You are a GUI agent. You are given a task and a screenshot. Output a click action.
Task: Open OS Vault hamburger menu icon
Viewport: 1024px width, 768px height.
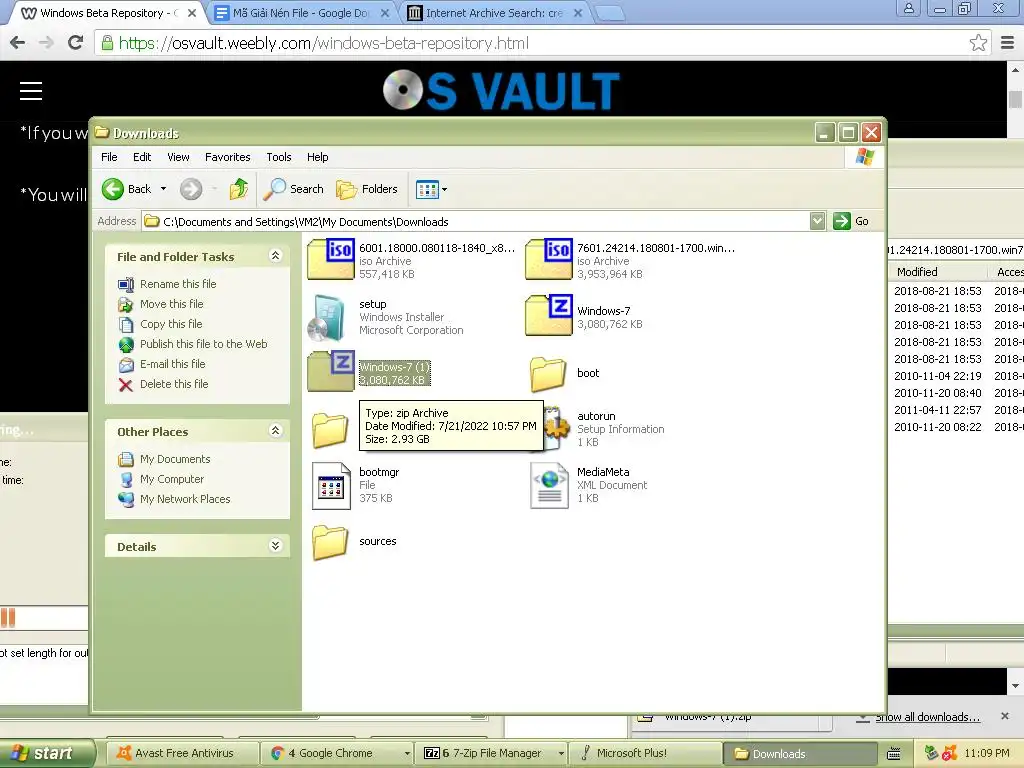coord(31,91)
